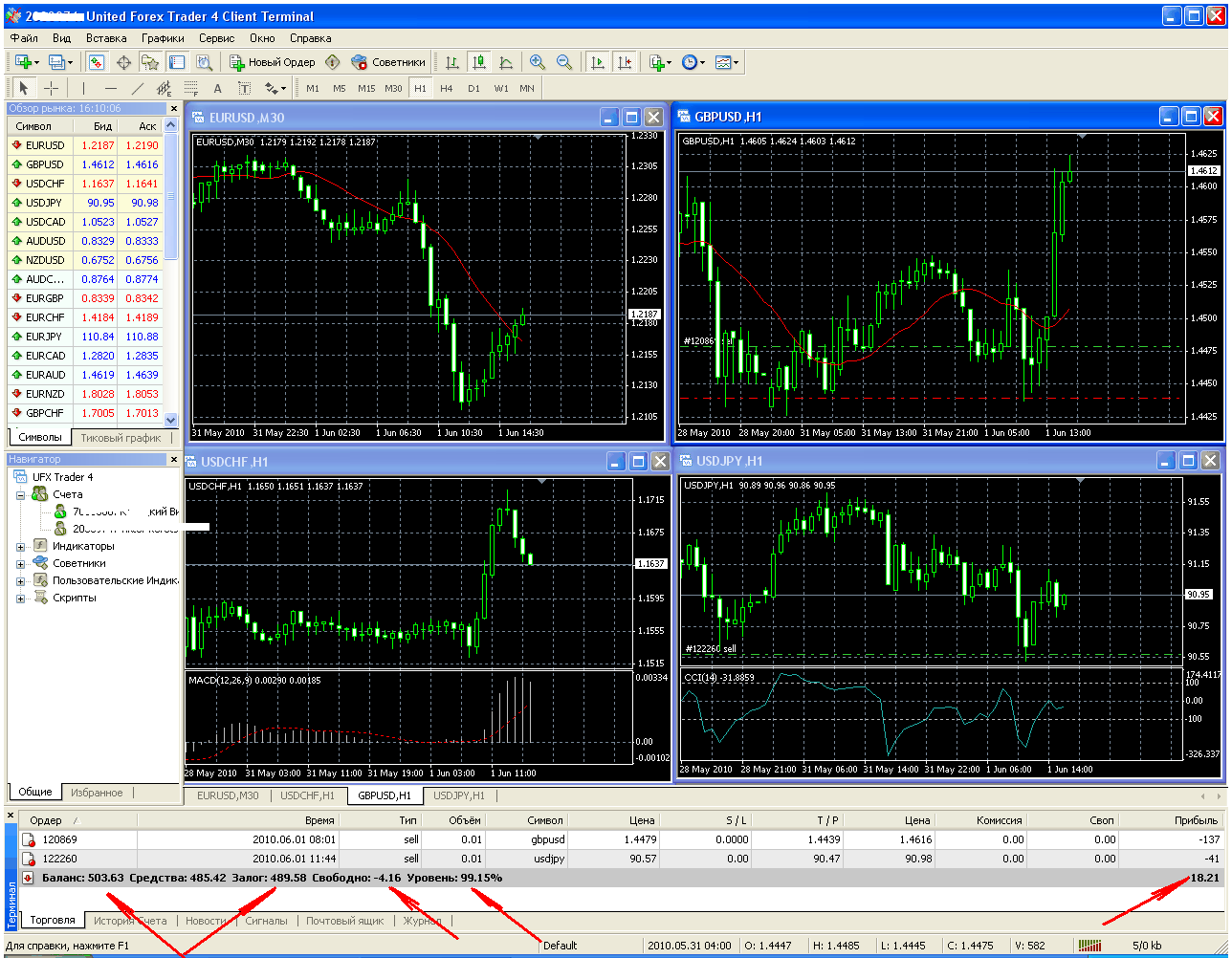1232x958 pixels.
Task: Switch to the Избранное navigator tab
Action: tap(97, 793)
